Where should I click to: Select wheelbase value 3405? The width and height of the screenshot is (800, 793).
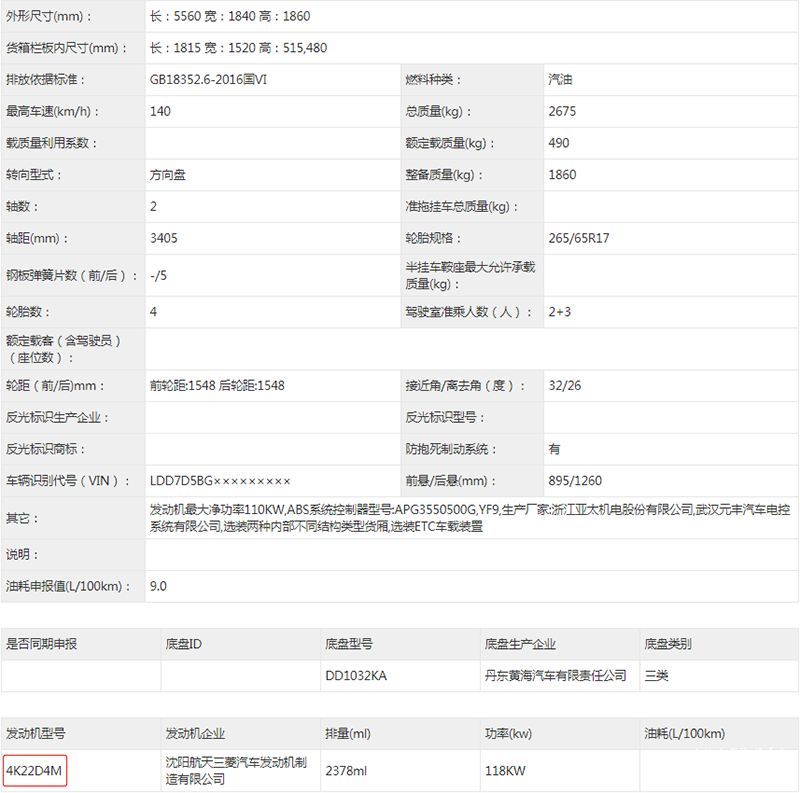(x=164, y=238)
